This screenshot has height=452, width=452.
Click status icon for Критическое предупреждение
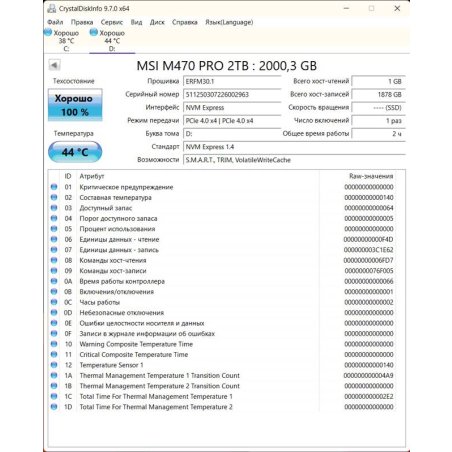click(x=54, y=187)
